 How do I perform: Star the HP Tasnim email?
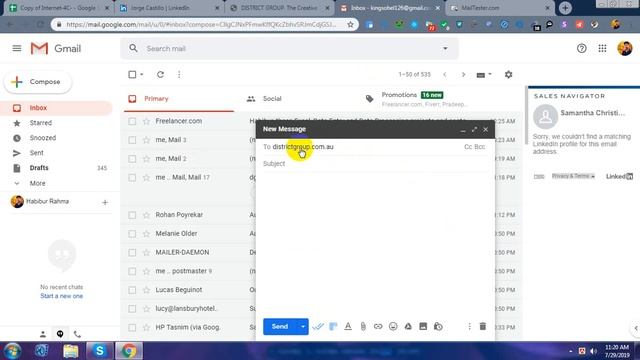(146, 327)
